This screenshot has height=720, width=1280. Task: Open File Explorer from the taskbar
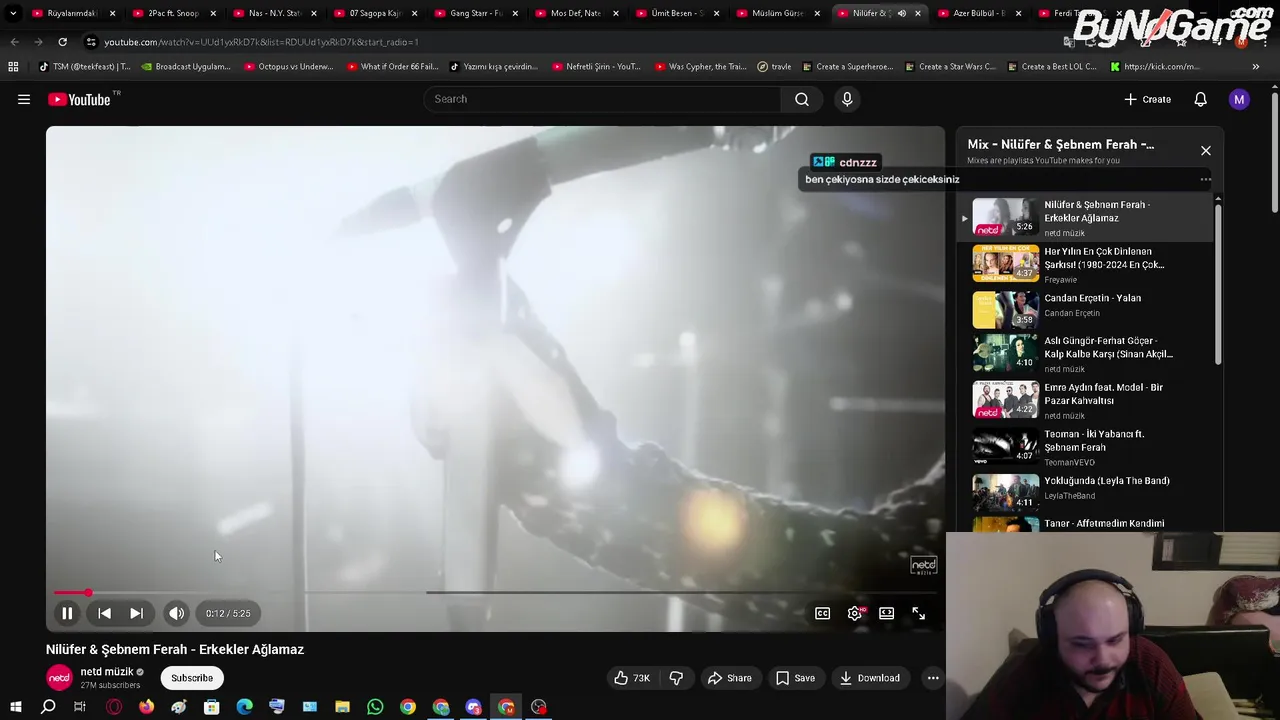coord(342,707)
